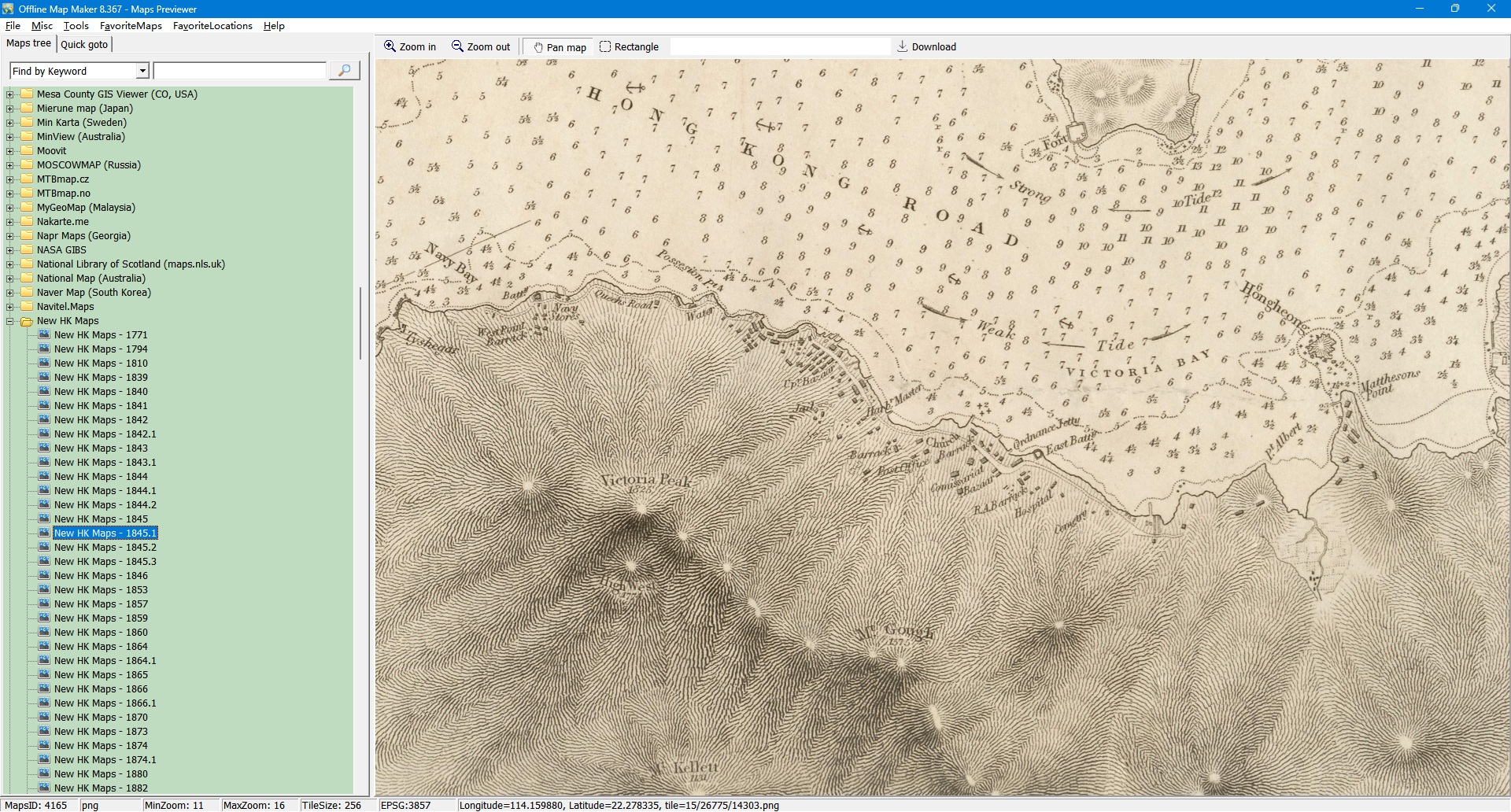Click the map icon beside New HK Maps - 1771
This screenshot has height=812, width=1511.
pos(44,334)
